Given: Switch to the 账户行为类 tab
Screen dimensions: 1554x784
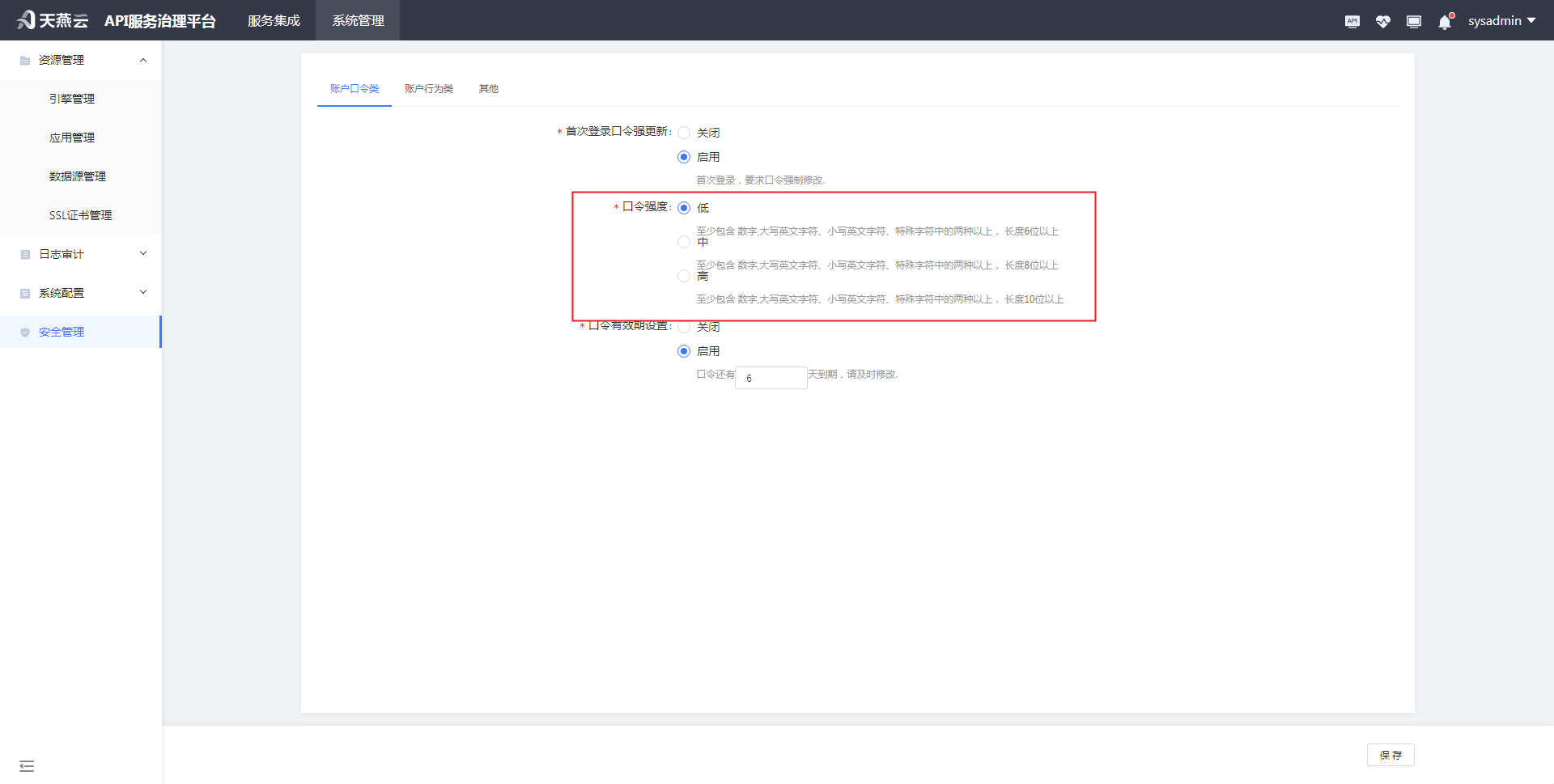Looking at the screenshot, I should 428,89.
